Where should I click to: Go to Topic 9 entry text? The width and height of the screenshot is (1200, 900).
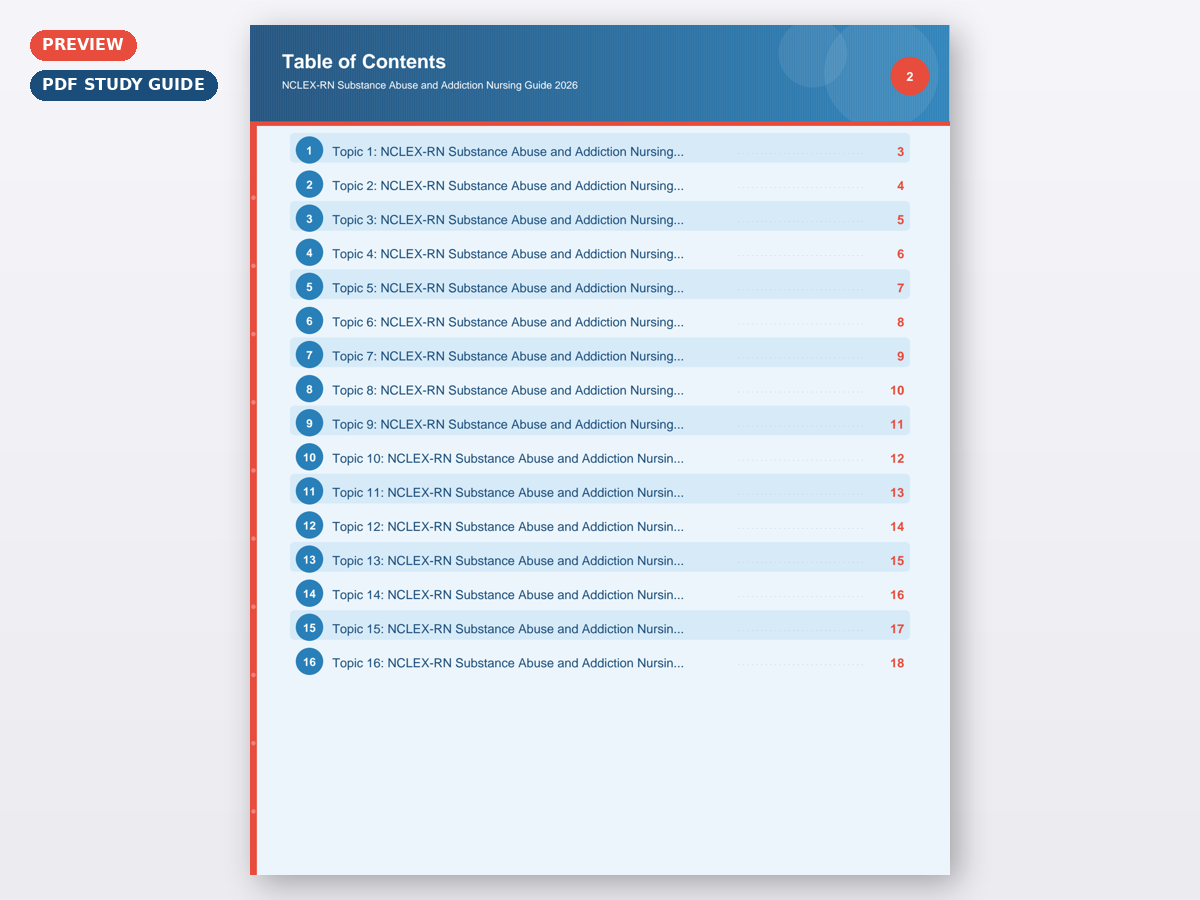(507, 424)
